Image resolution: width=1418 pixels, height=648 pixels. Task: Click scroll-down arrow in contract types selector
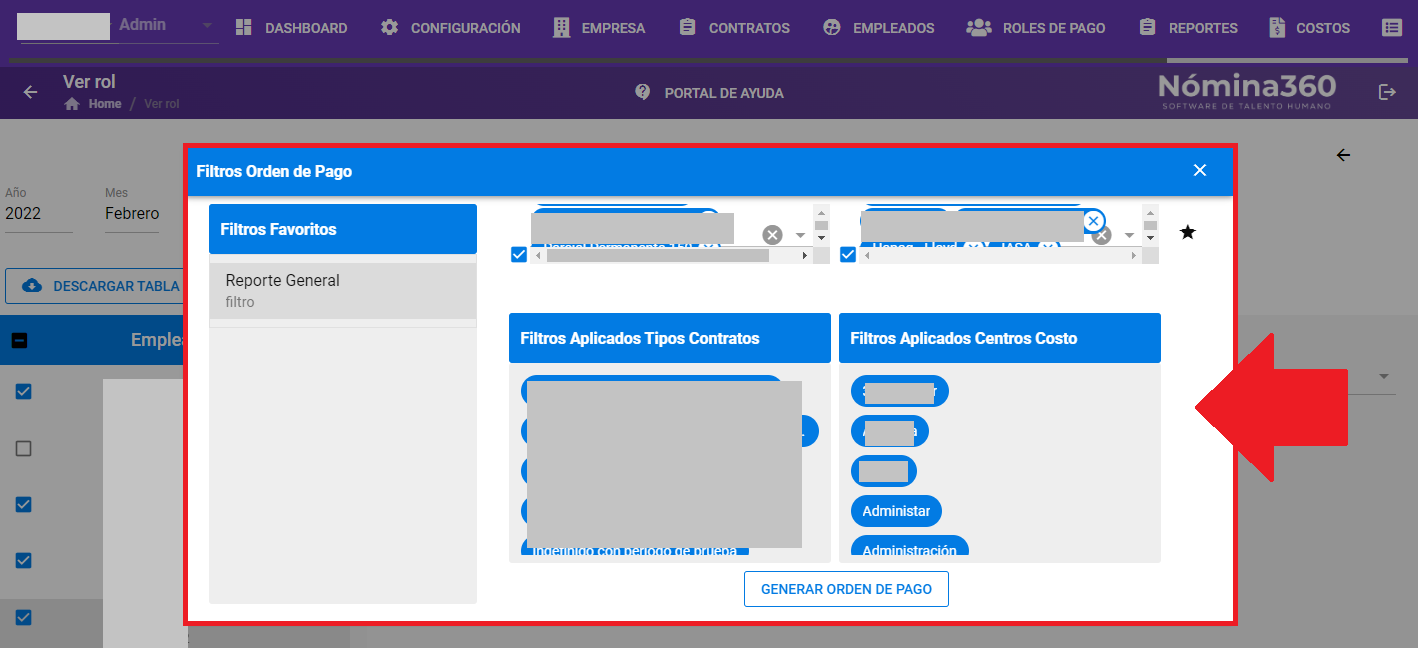click(821, 238)
